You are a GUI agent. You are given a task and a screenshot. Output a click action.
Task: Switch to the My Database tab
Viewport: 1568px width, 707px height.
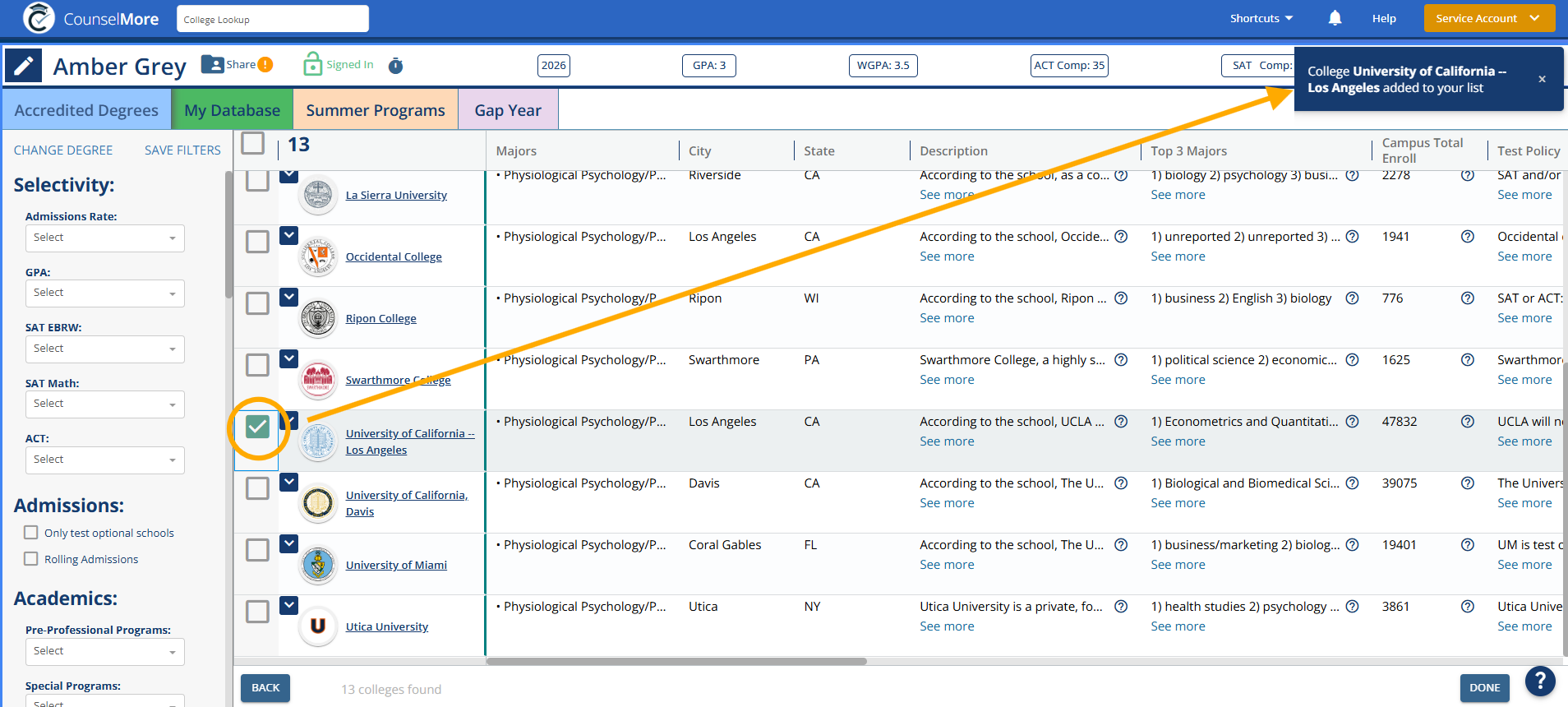tap(233, 109)
